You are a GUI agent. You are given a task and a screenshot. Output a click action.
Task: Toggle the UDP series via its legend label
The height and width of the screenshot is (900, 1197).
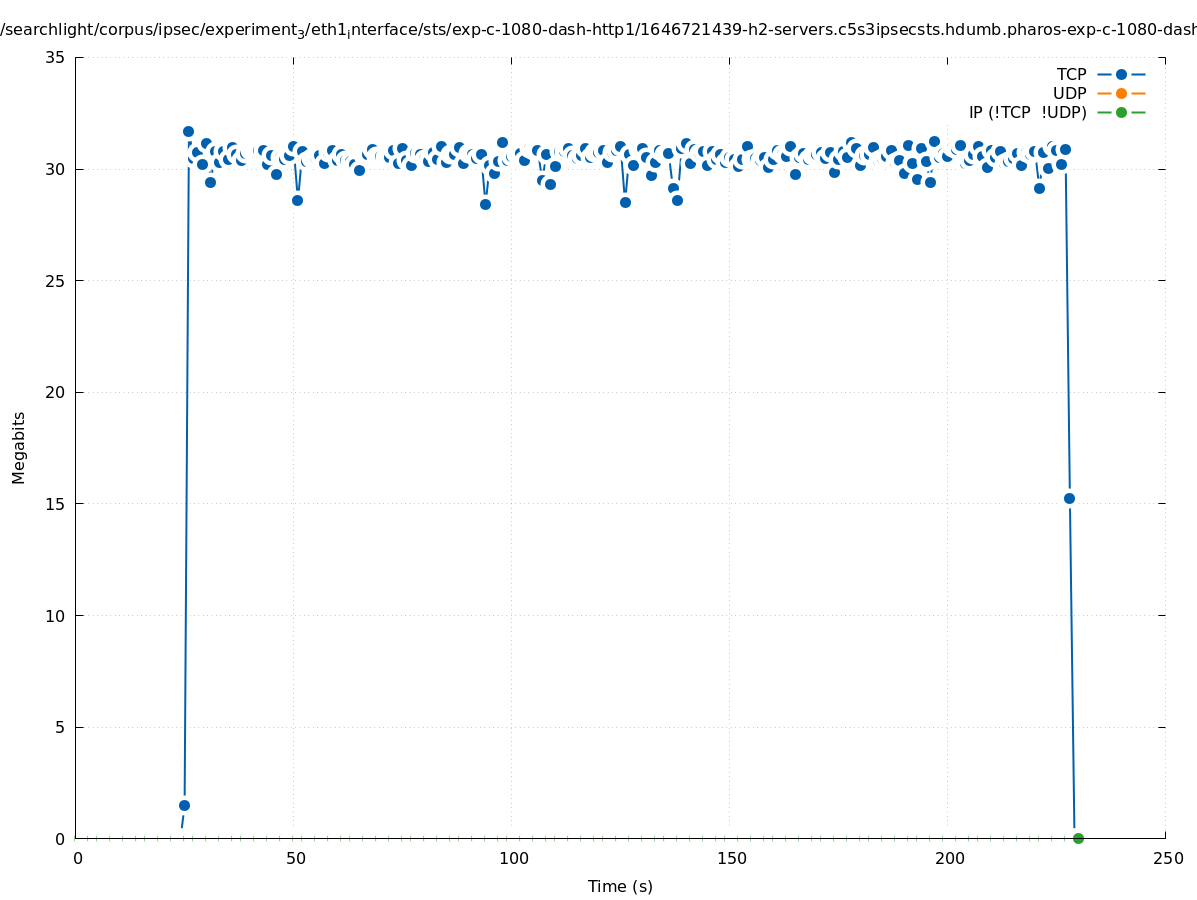(x=1069, y=93)
